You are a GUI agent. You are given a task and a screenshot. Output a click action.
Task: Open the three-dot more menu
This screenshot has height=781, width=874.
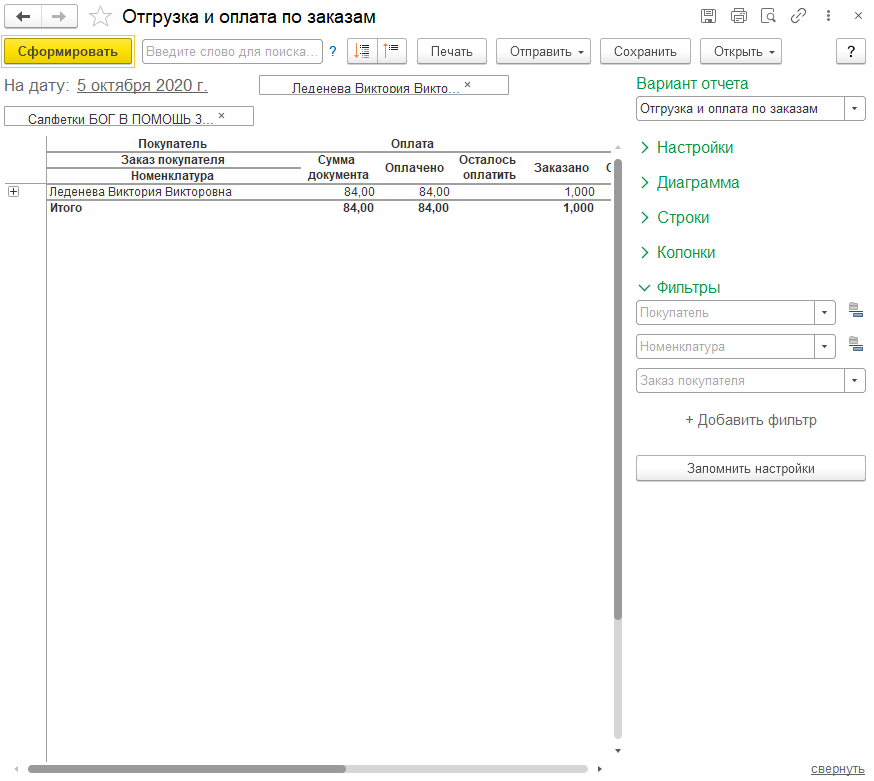coord(828,16)
